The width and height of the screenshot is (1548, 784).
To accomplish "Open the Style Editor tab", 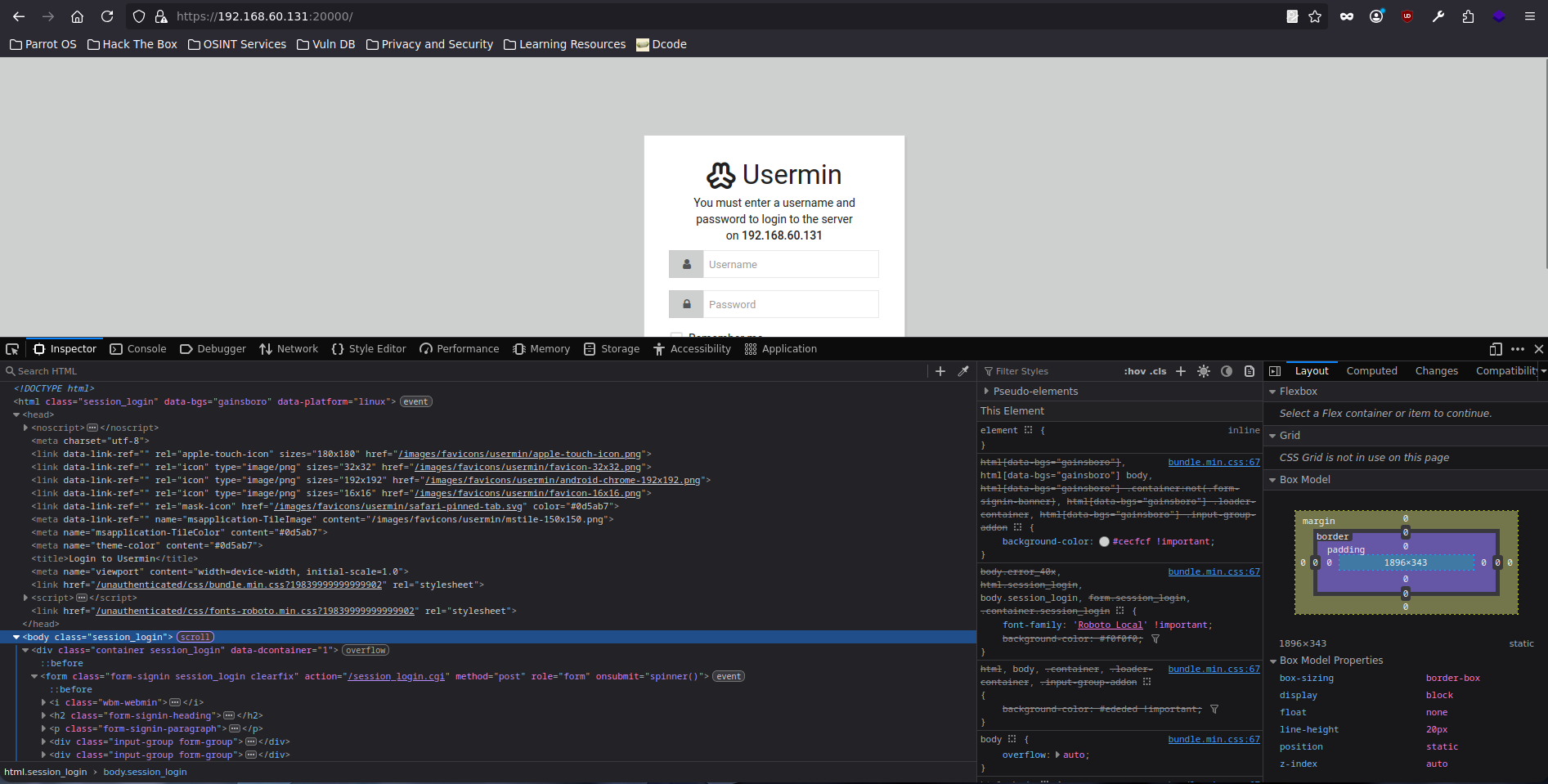I will (x=369, y=349).
